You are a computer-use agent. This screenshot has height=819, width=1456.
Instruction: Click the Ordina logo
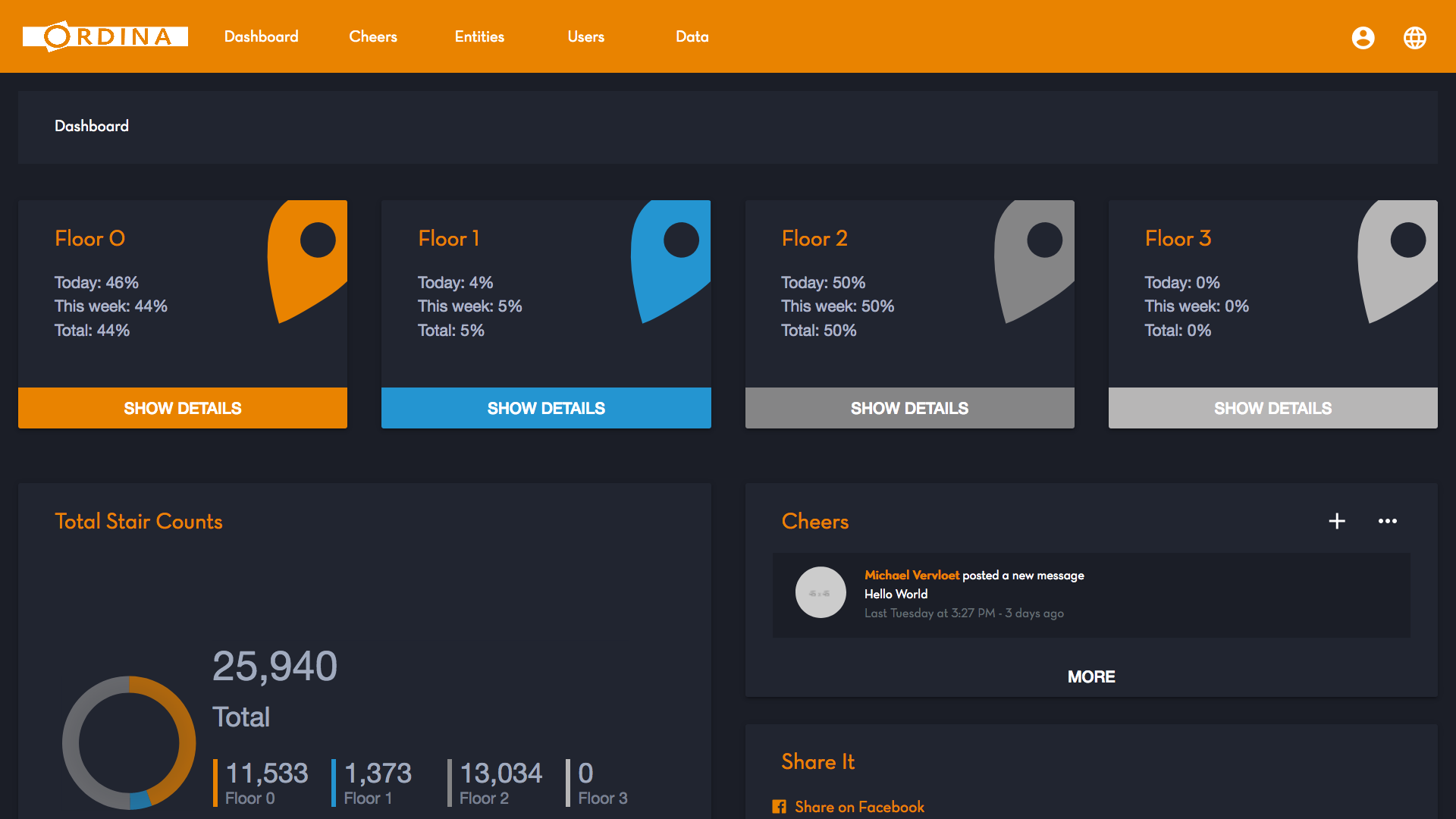point(105,36)
